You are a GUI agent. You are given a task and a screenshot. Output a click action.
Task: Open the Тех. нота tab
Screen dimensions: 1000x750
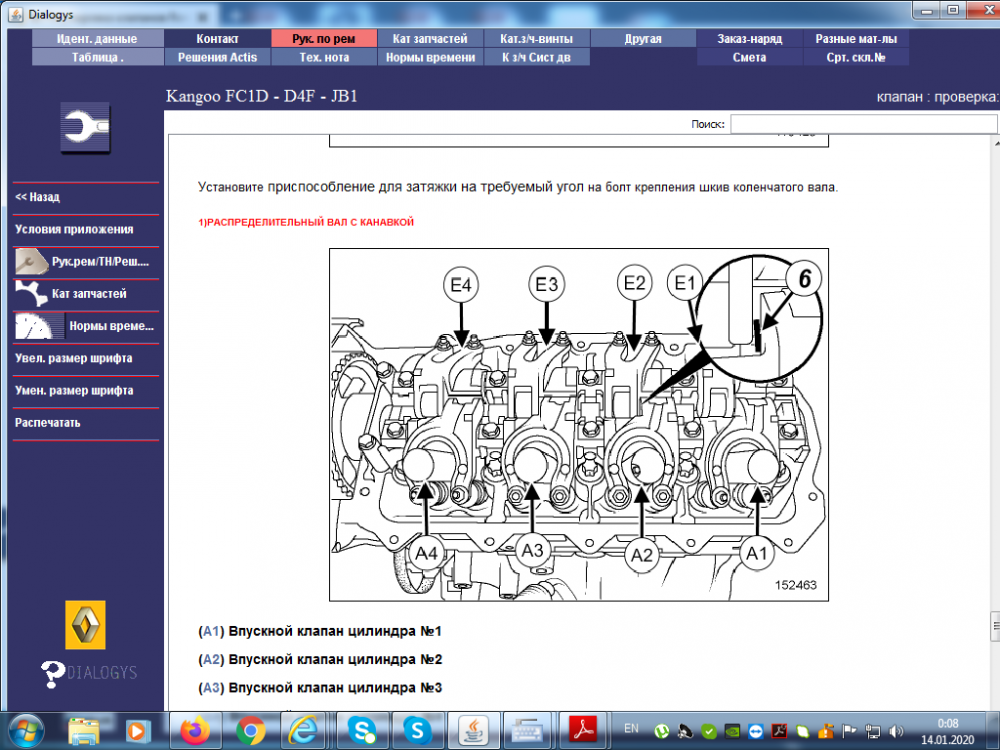pos(324,57)
